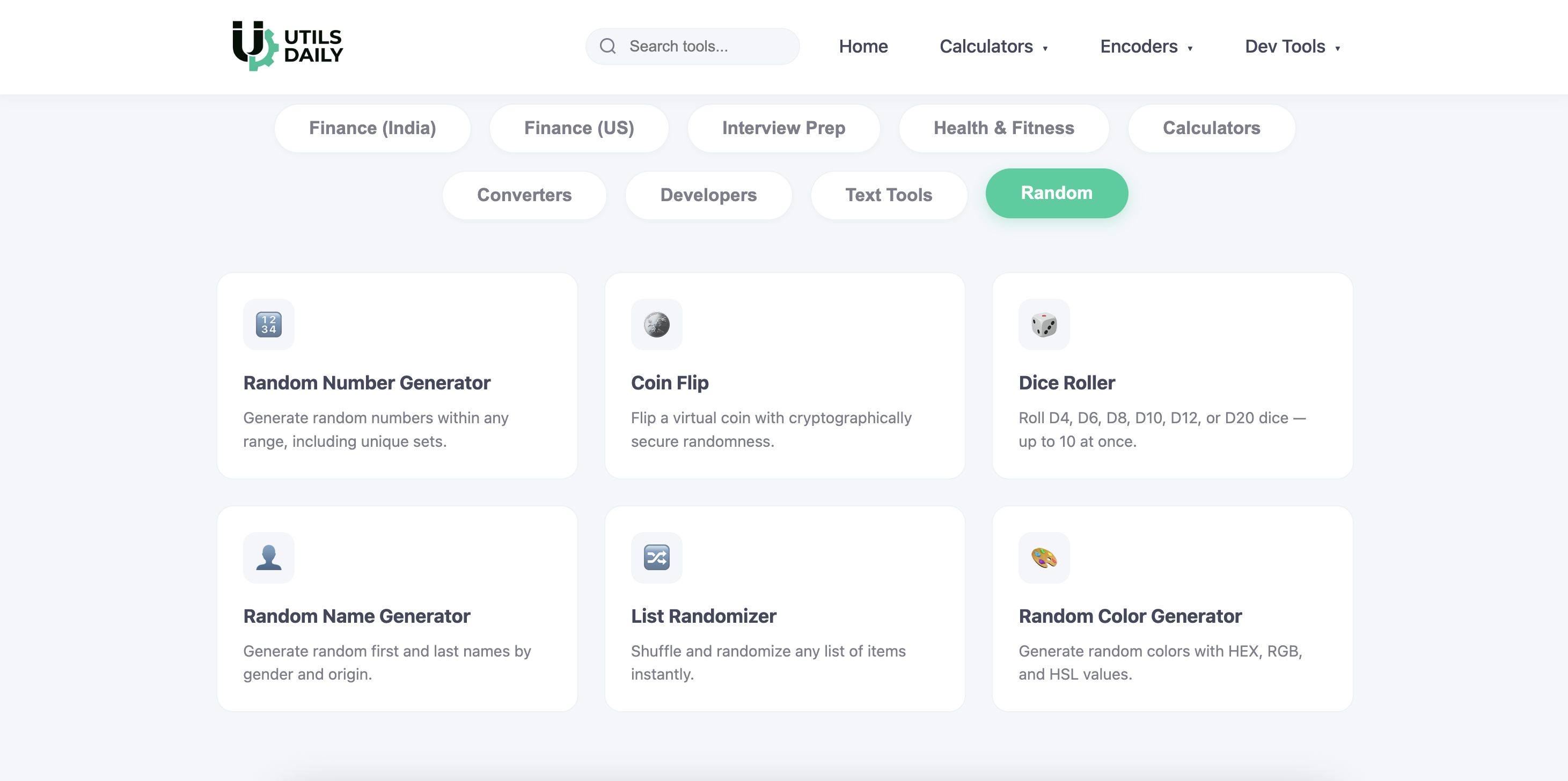Click the List Randomizer shuffle icon
Screen dimensions: 1568x781
tap(656, 557)
